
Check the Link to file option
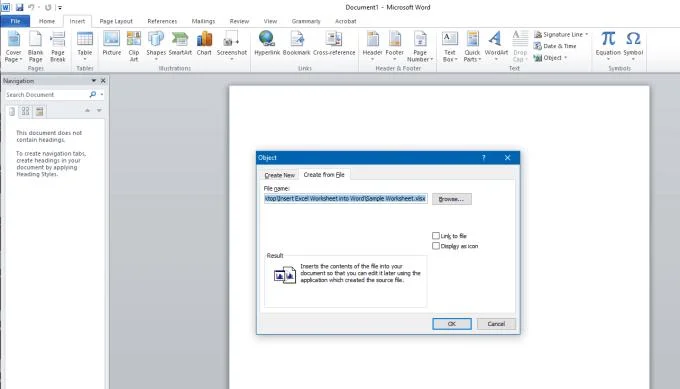(436, 235)
